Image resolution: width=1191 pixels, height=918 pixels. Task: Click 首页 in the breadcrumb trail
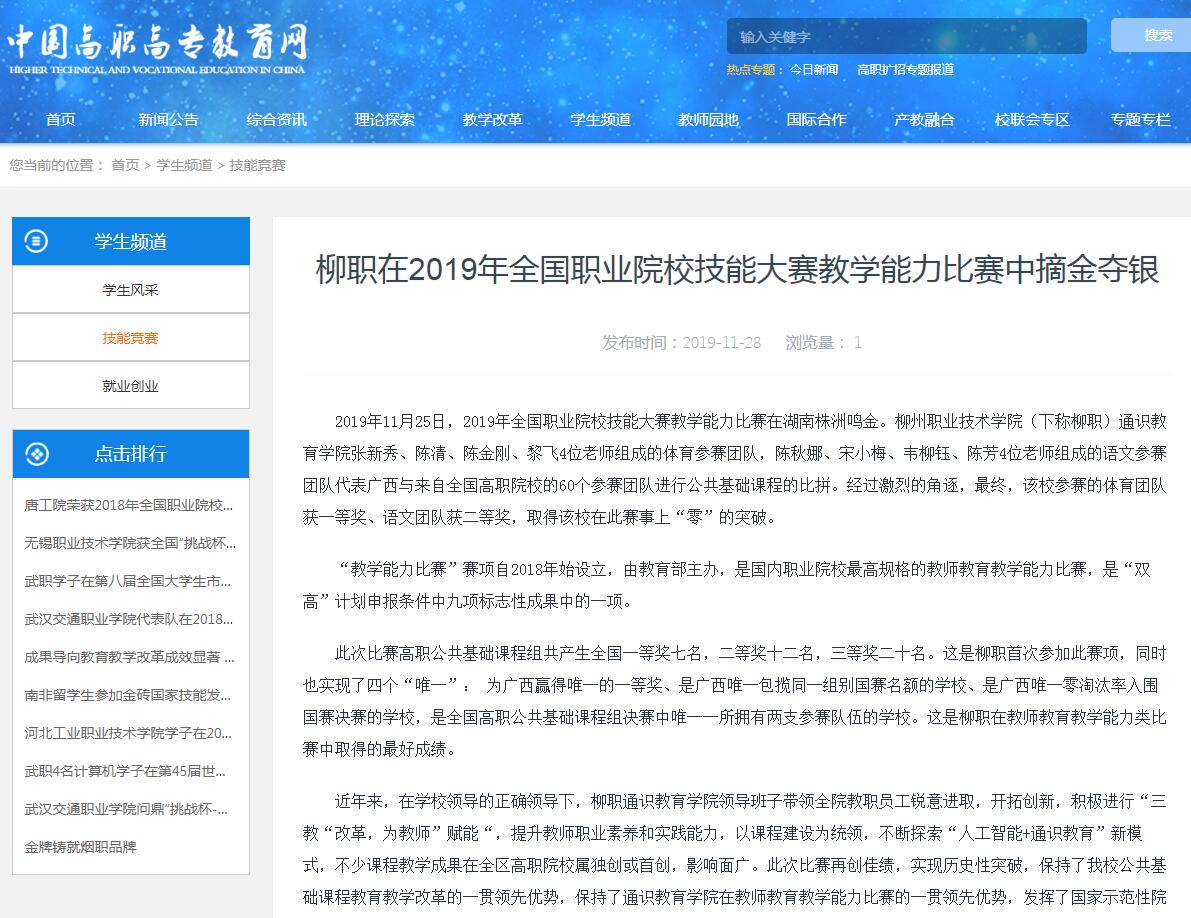coord(125,165)
